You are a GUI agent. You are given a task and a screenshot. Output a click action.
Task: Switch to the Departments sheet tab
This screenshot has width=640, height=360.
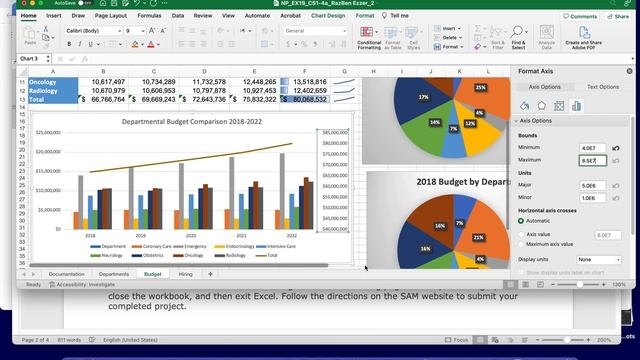click(x=114, y=274)
